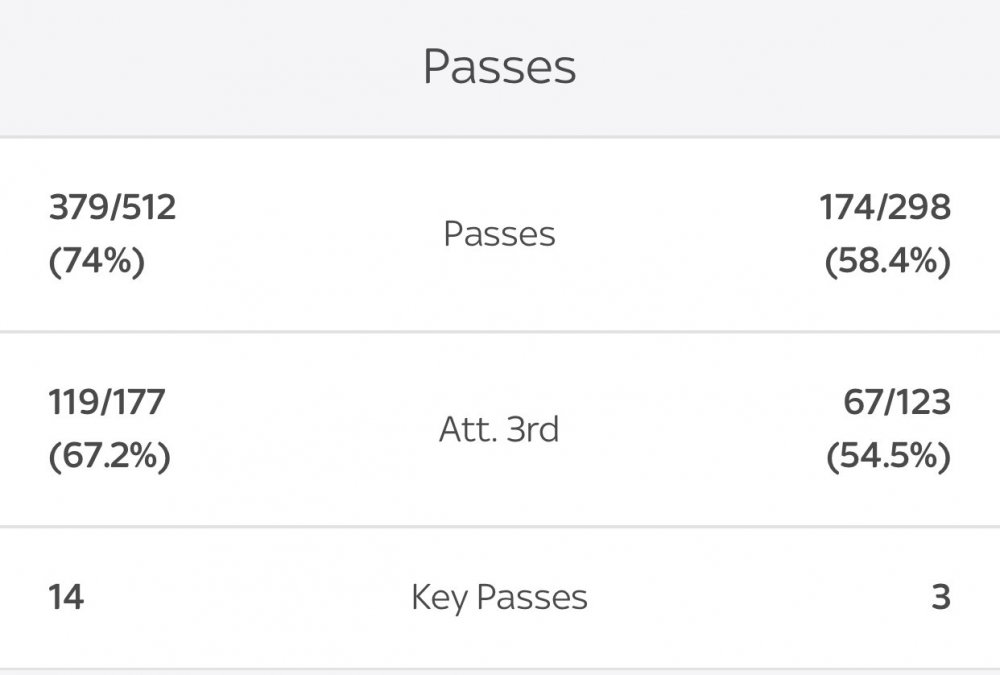Screen dimensions: 1000x675
Task: Click the 379/512 passes figure
Action: [112, 207]
